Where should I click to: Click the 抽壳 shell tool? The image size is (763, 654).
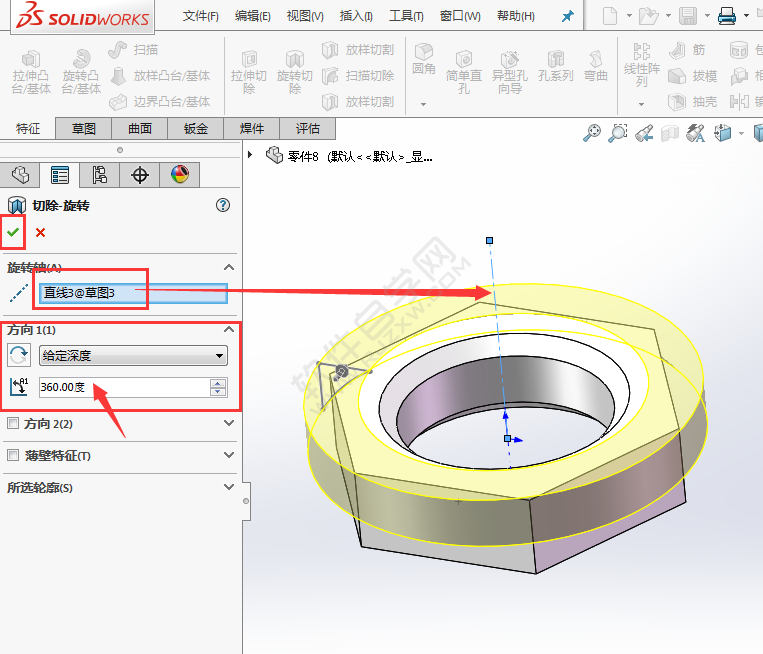click(692, 102)
